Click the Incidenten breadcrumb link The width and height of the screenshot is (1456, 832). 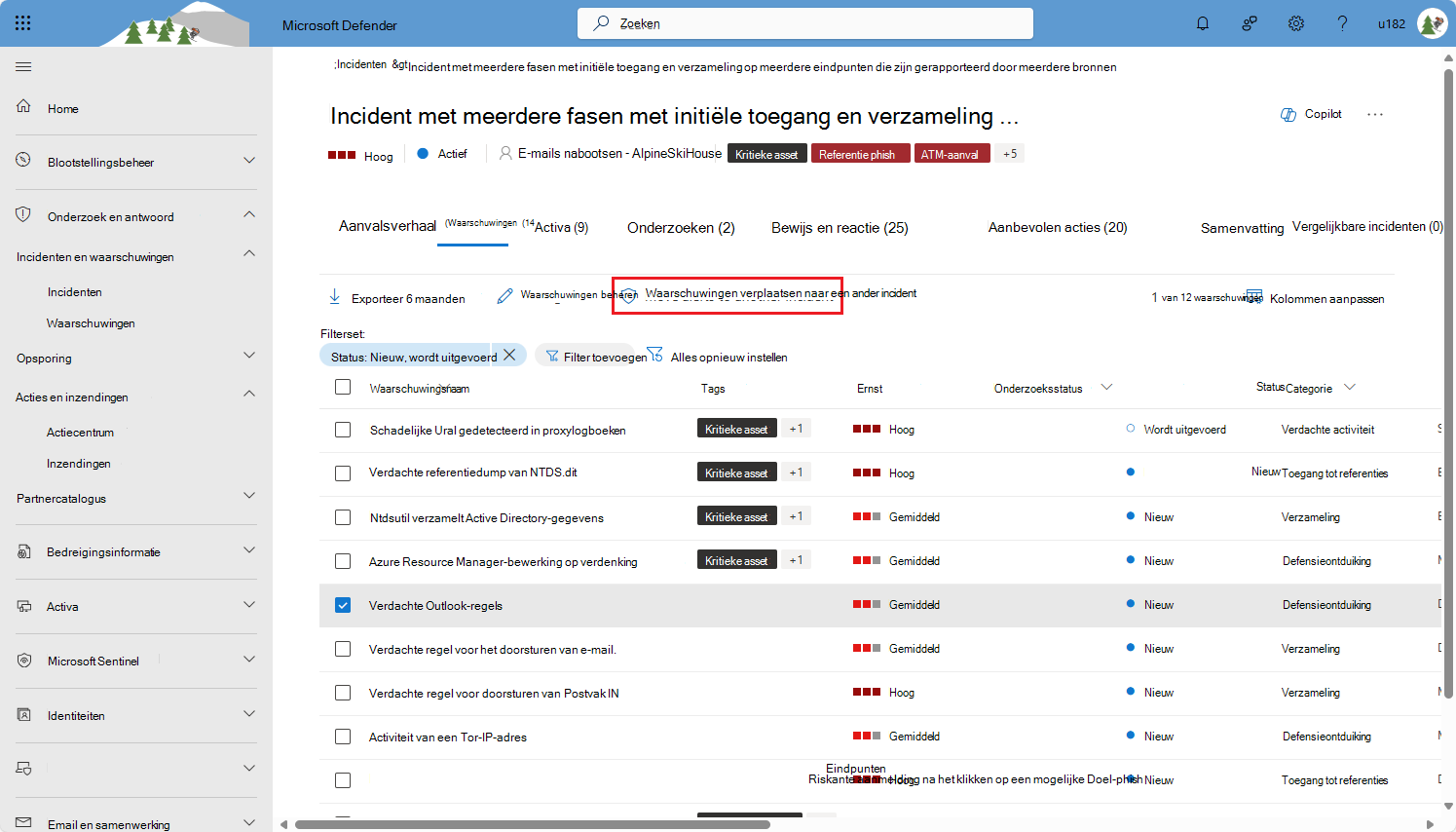(361, 64)
